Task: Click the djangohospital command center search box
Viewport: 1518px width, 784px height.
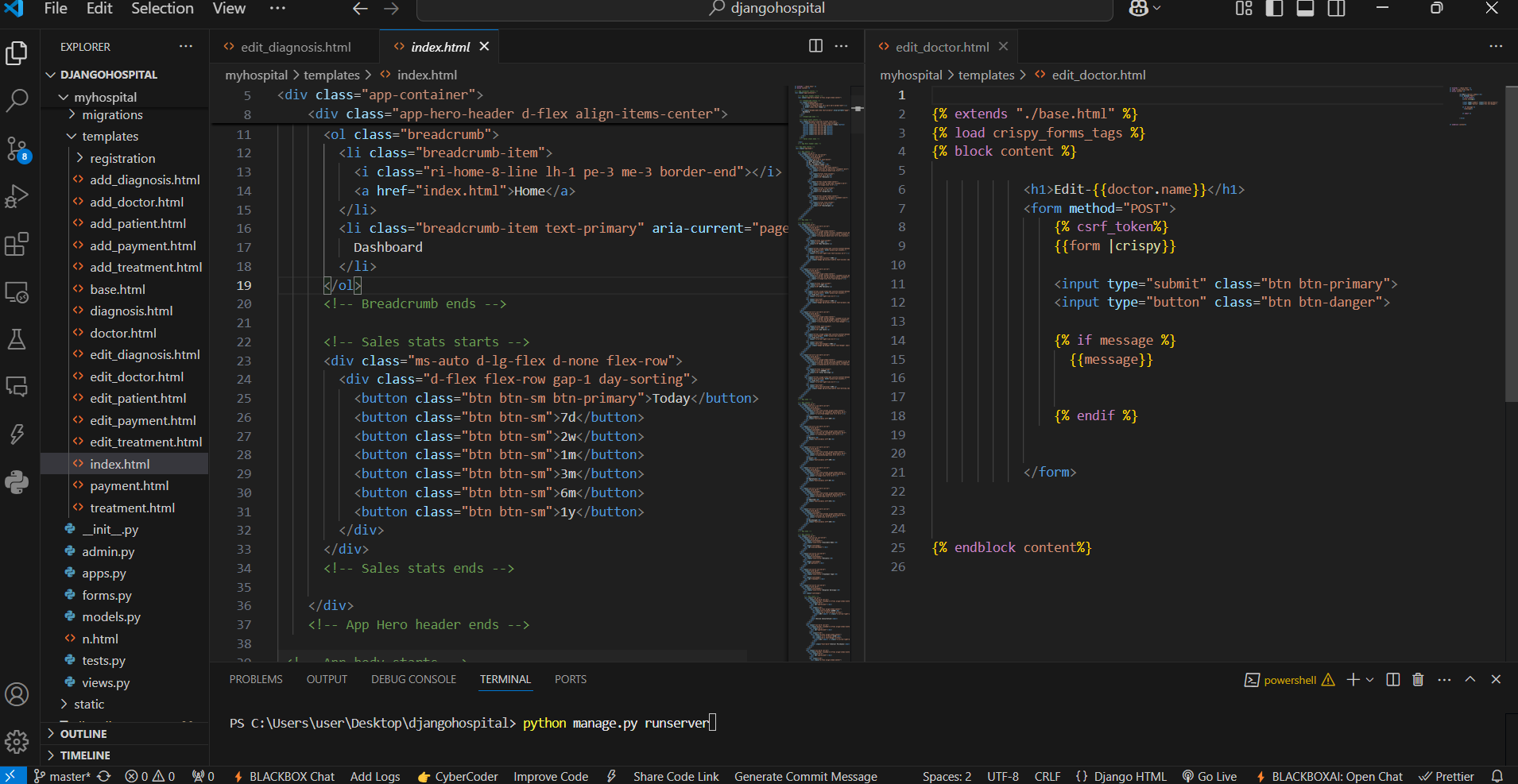Action: [x=765, y=9]
